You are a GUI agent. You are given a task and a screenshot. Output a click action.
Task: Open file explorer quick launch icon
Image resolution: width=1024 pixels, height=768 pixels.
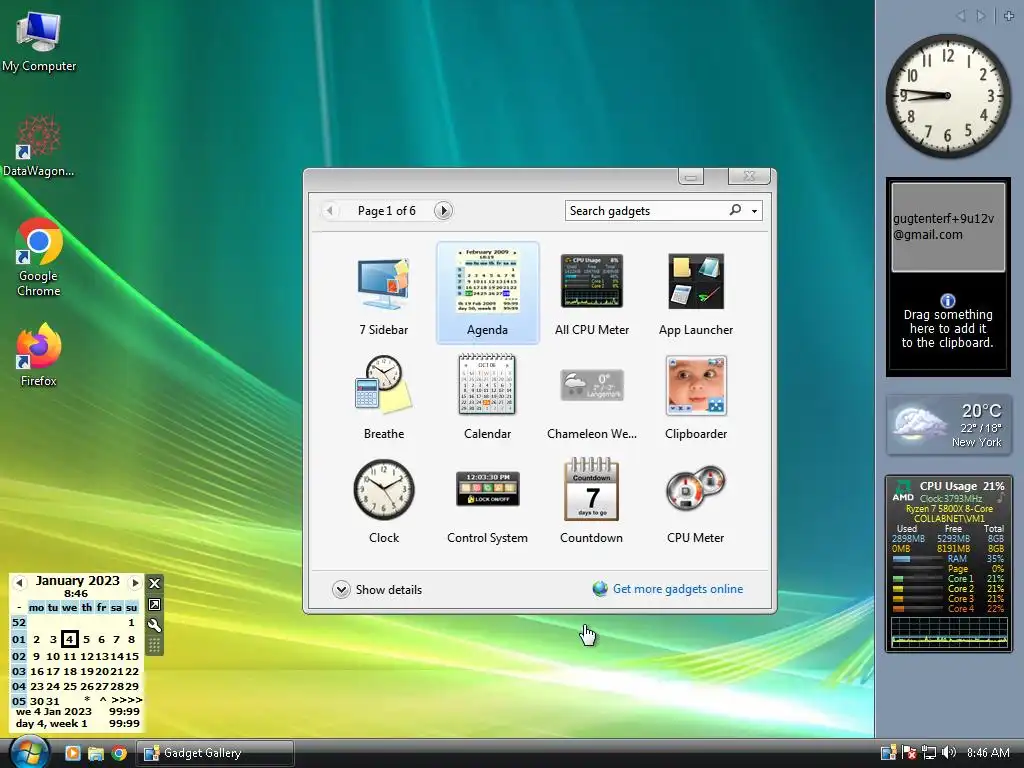(95, 753)
